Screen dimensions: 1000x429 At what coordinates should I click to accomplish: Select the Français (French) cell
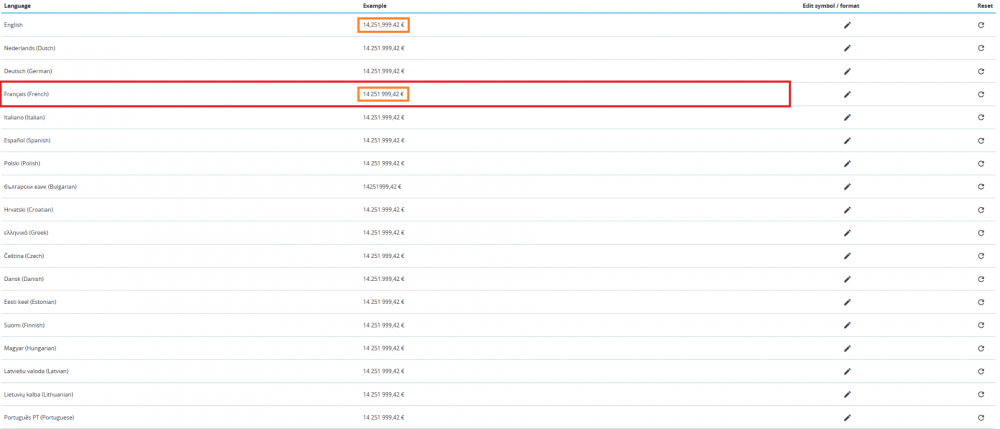tap(26, 94)
